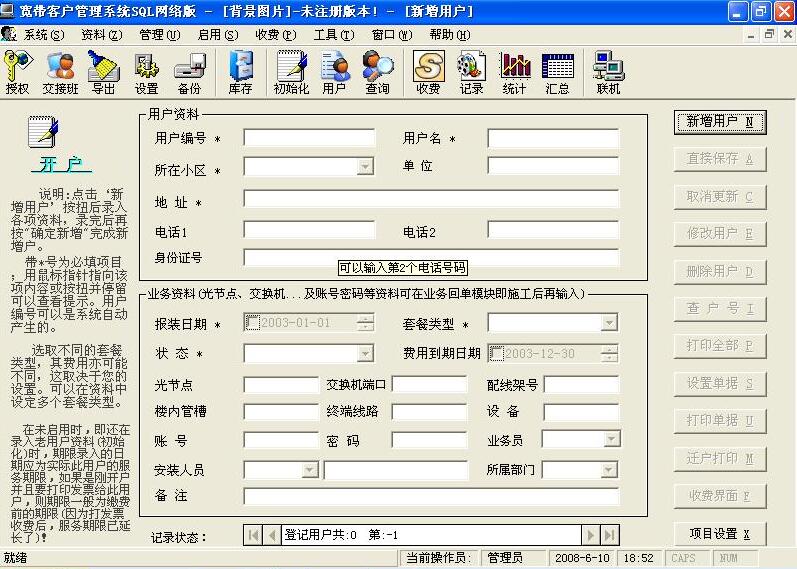
Task: Click the 取消更新 C button
Action: pos(720,196)
